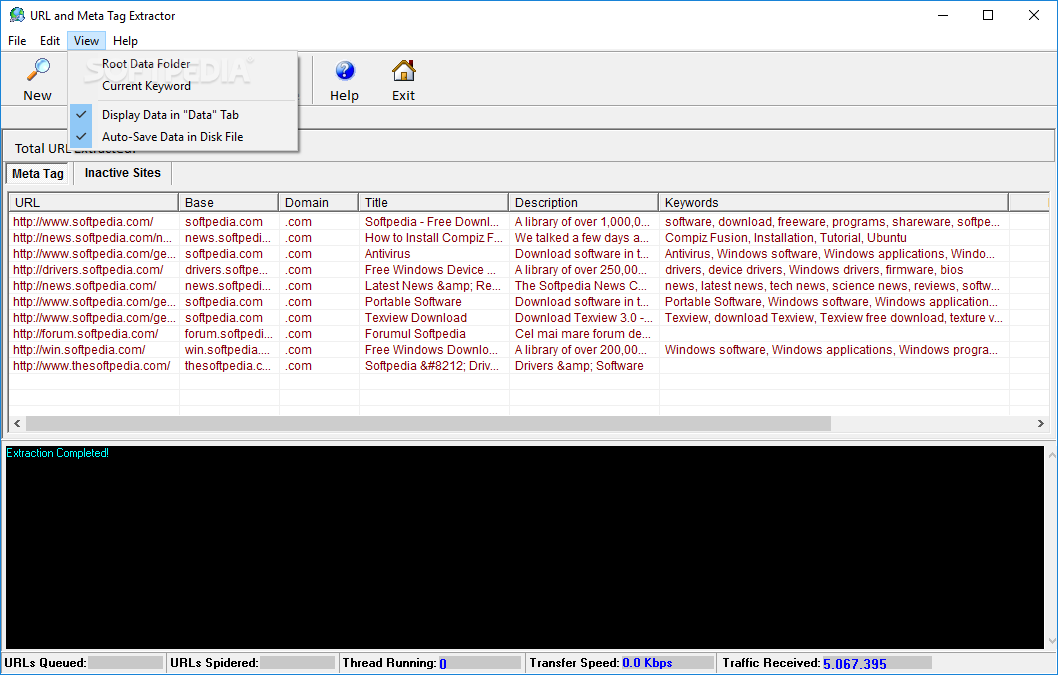Open Root Data Folder from View menu

click(184, 63)
